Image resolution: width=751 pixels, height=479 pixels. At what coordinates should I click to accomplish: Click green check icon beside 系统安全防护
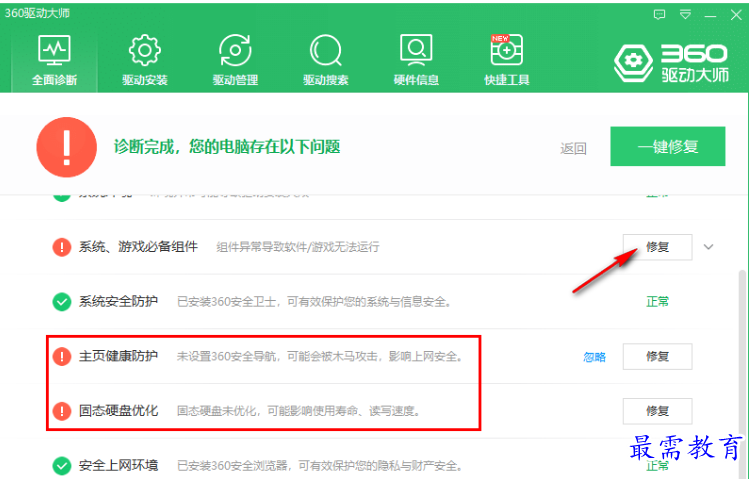tap(62, 302)
